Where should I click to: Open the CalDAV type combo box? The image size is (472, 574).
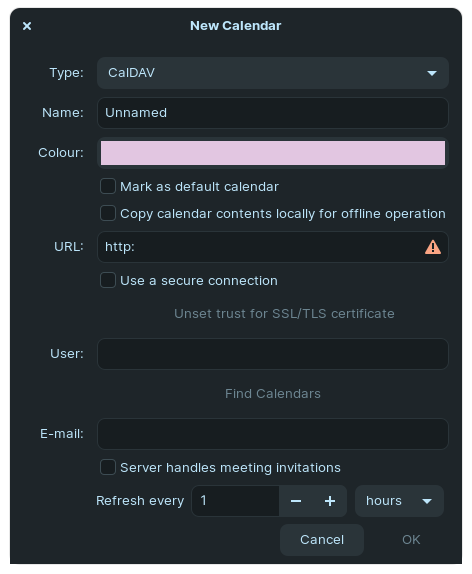tap(273, 73)
